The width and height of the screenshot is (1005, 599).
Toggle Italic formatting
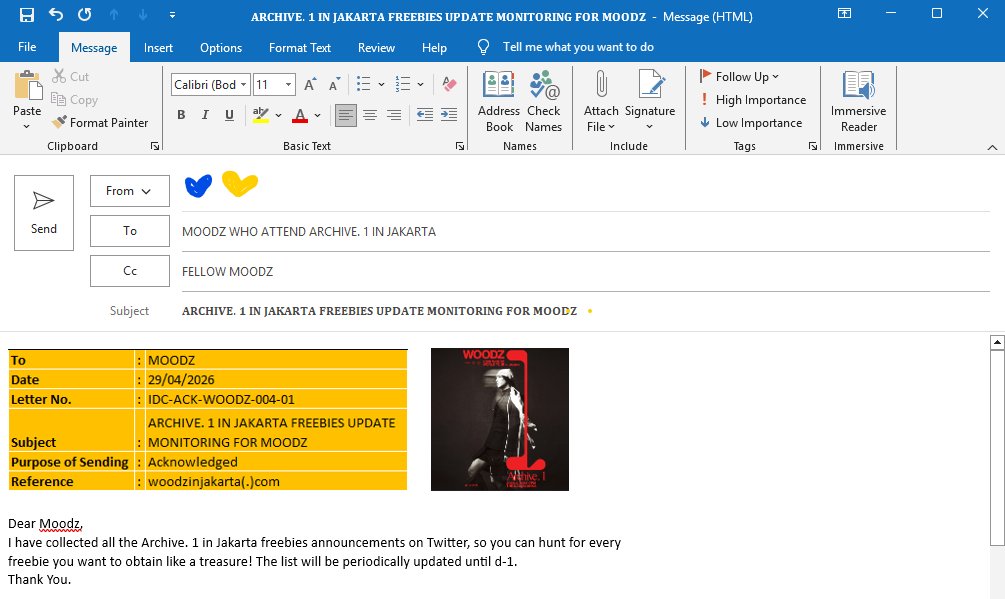205,115
